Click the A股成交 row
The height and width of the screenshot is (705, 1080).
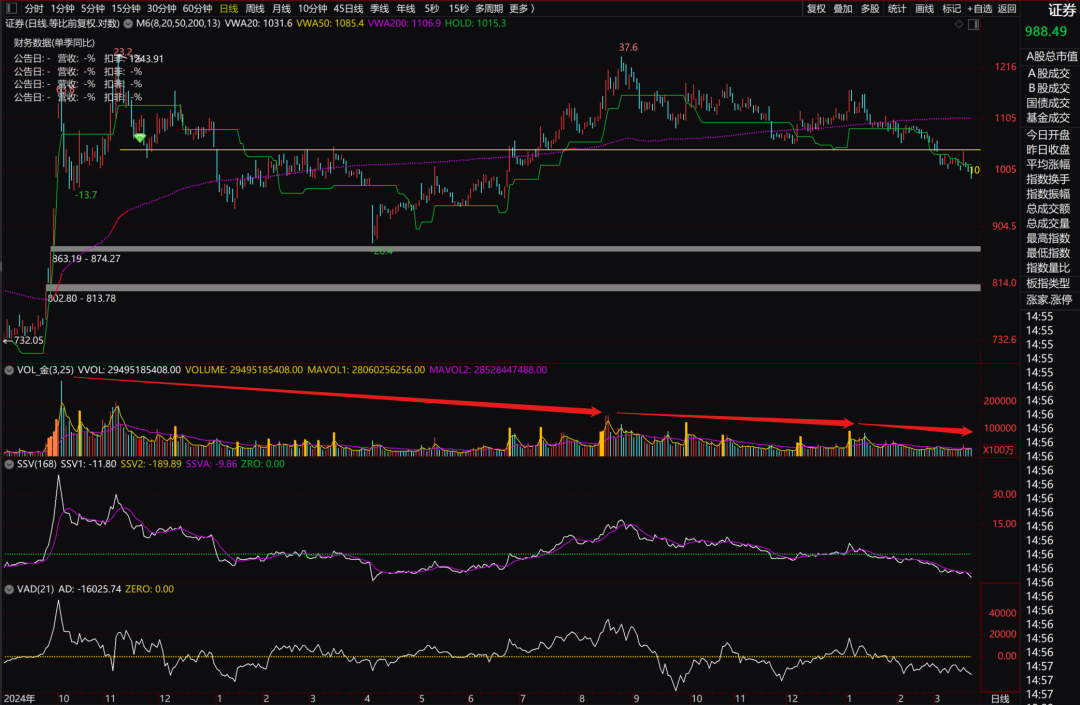tap(1050, 73)
